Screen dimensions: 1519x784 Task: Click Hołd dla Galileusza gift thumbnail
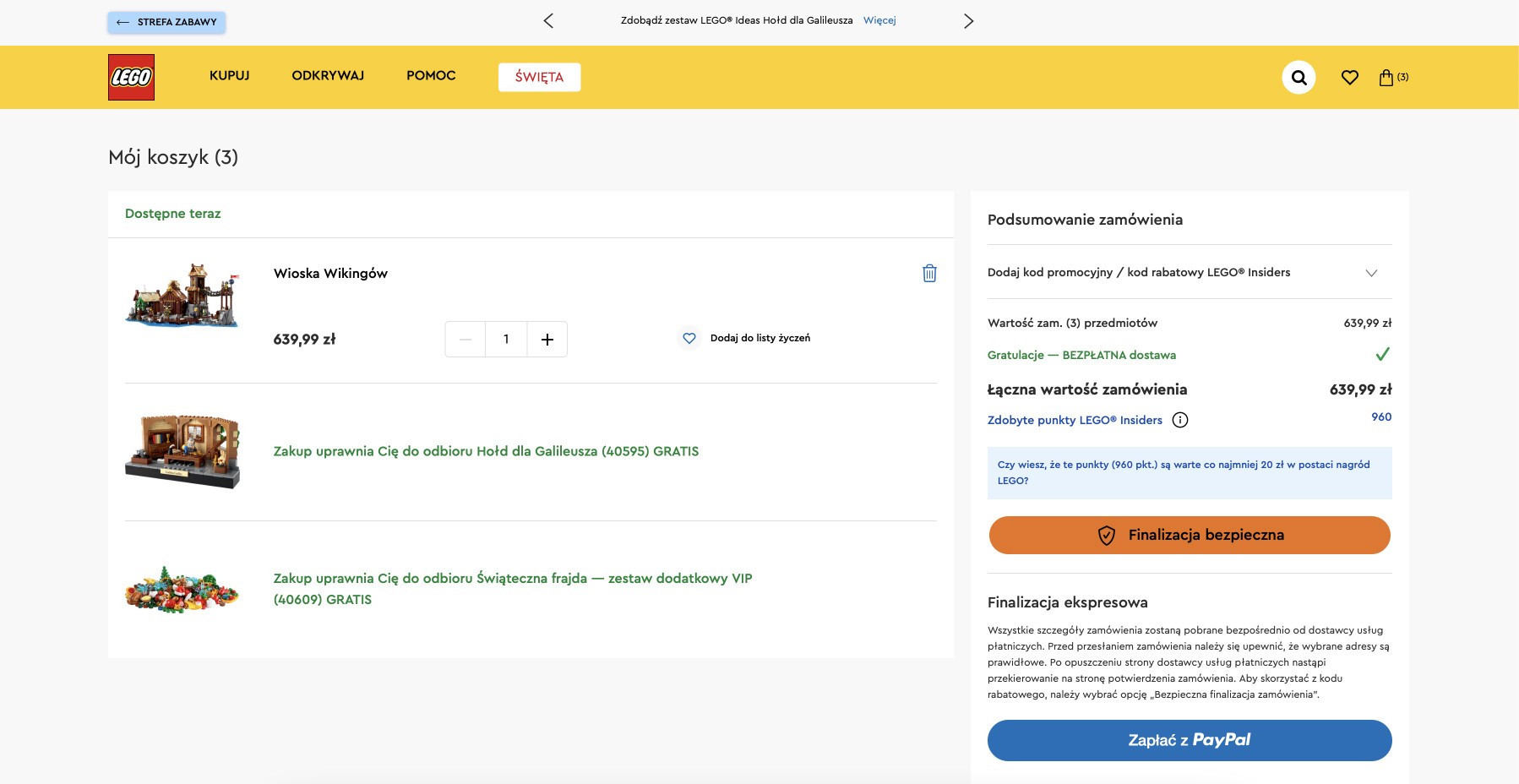click(x=182, y=451)
